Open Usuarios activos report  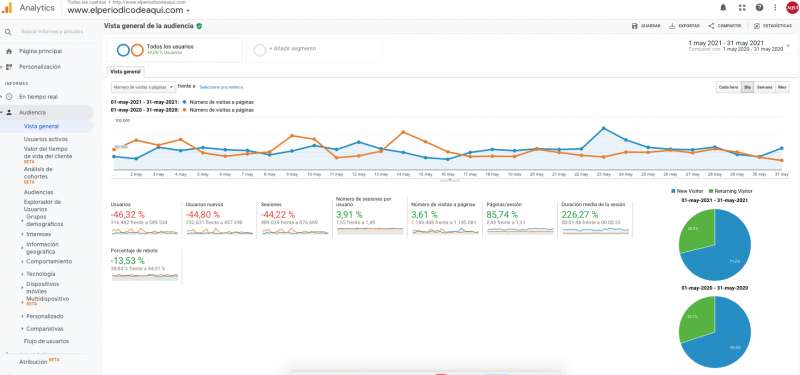point(46,139)
